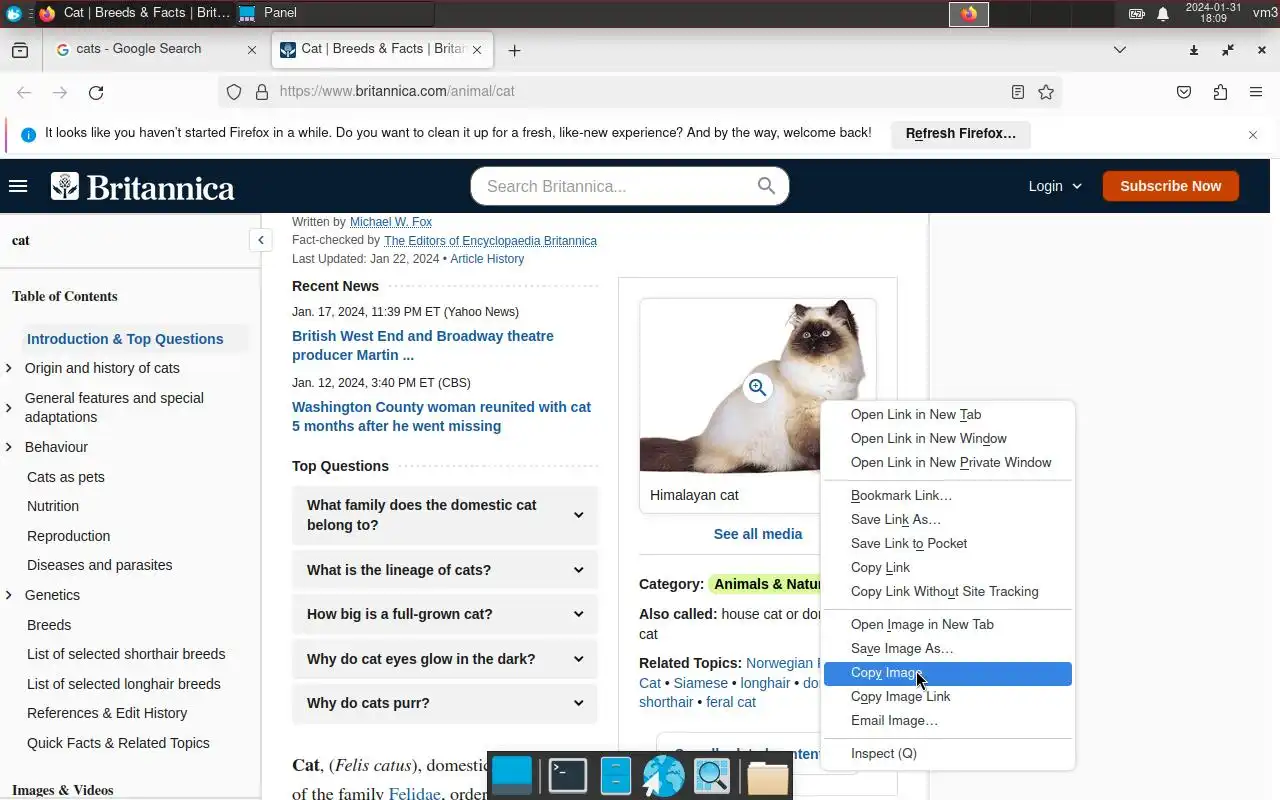Click the browser forward arrow

[60, 92]
